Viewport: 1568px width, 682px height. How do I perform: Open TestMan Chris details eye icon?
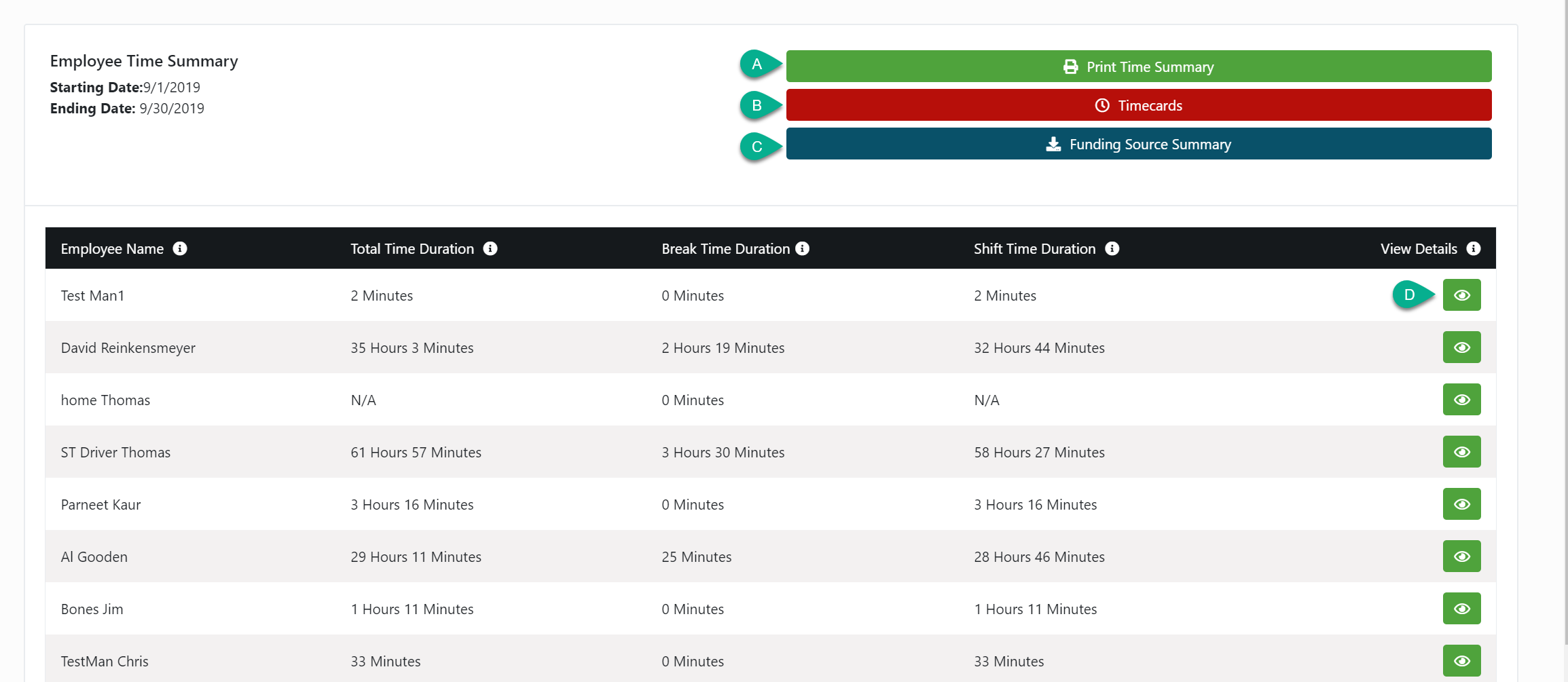(1461, 661)
